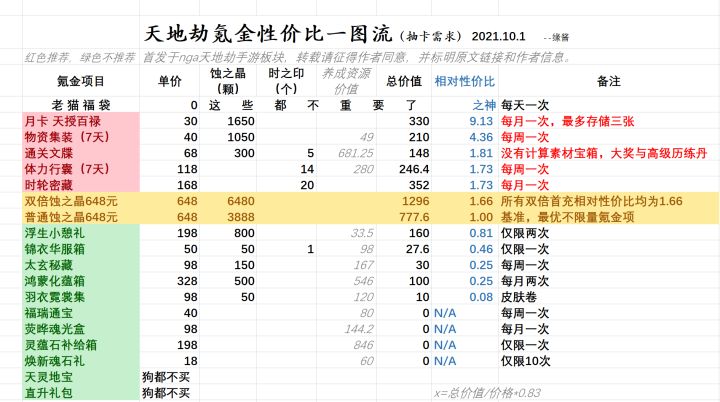Image resolution: width=720 pixels, height=402 pixels.
Task: Select the 荧晔魂光盒 cell
Action: point(55,329)
